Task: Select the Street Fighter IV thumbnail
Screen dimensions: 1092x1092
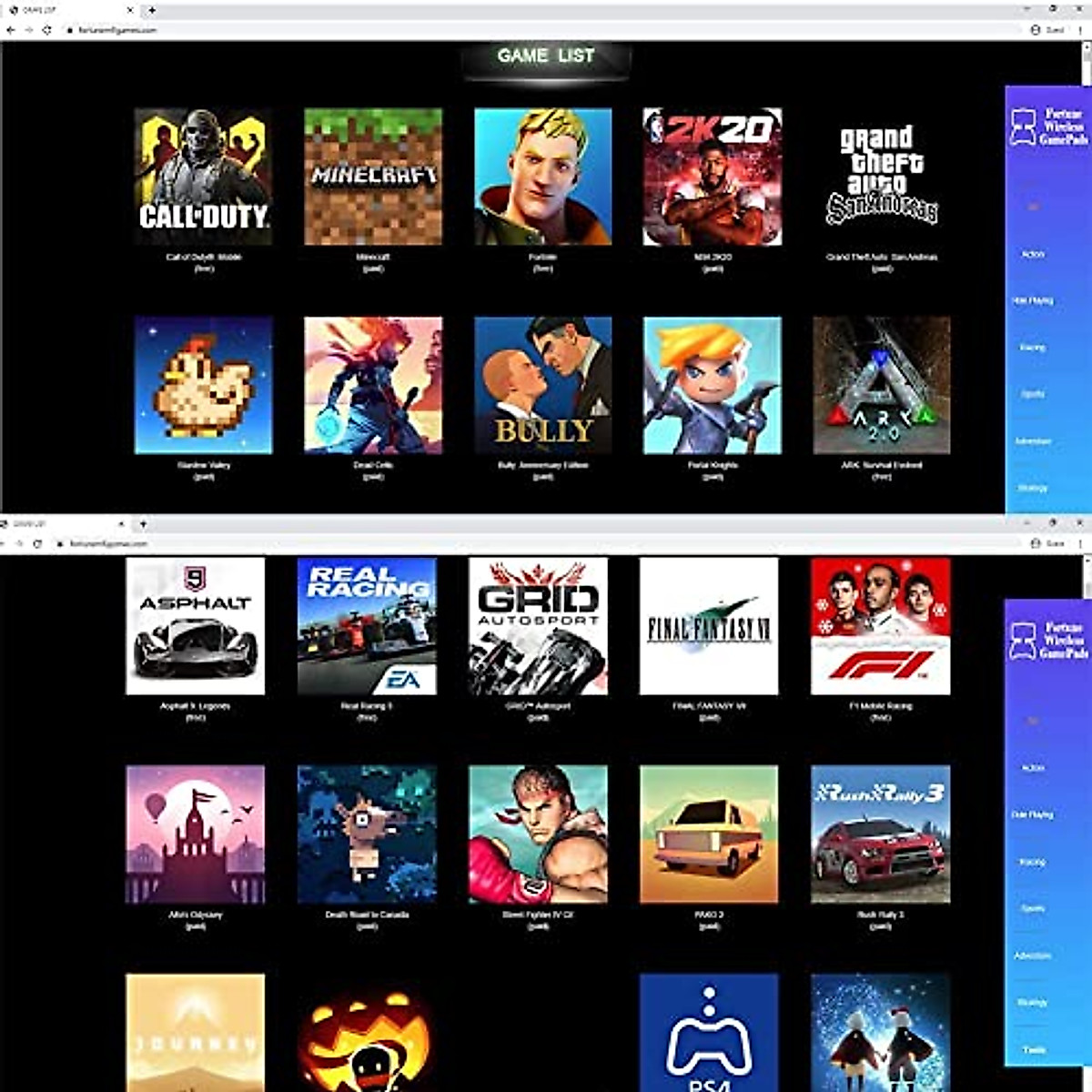Action: tap(538, 834)
